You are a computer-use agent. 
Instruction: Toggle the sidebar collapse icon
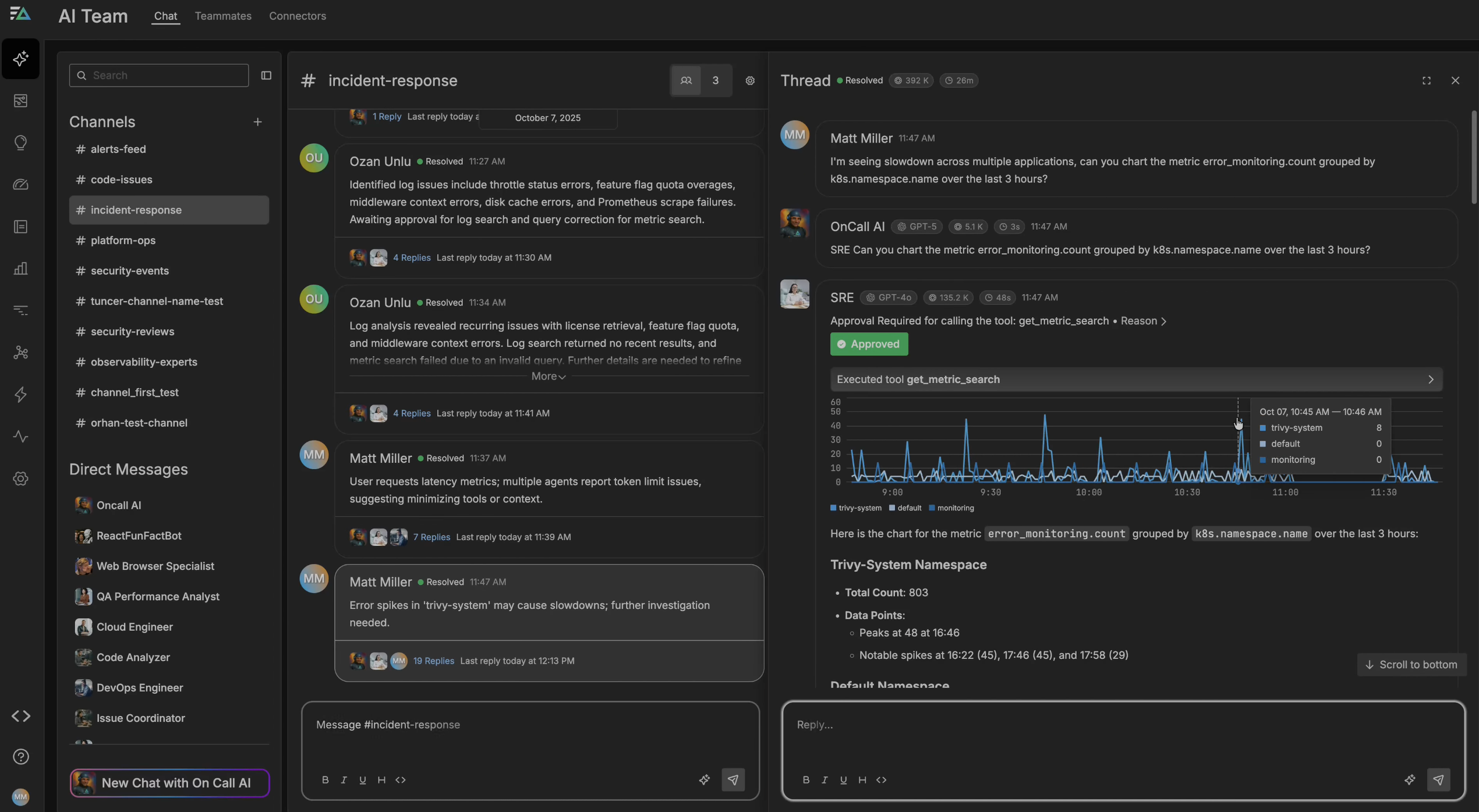click(266, 76)
